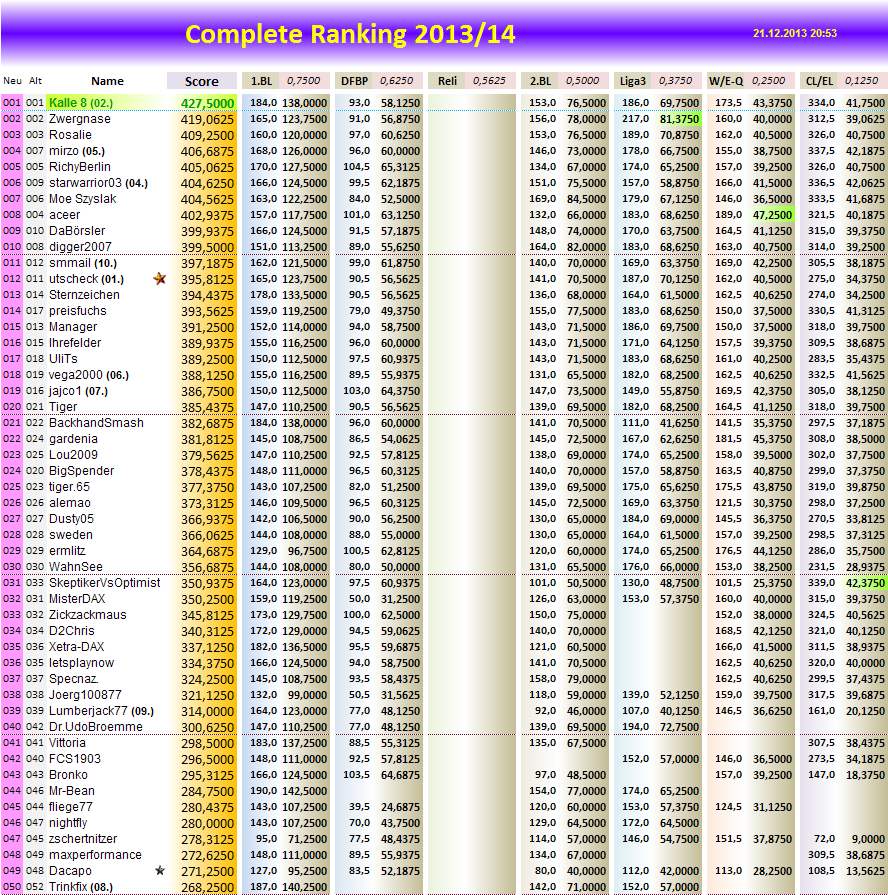Click the CL/EL weight 0,1250
Screen dimensions: 888x895
tap(862, 80)
